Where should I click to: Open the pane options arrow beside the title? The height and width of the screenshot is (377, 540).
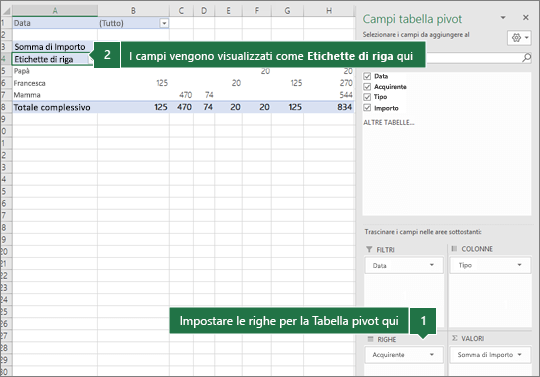pyautogui.click(x=503, y=17)
